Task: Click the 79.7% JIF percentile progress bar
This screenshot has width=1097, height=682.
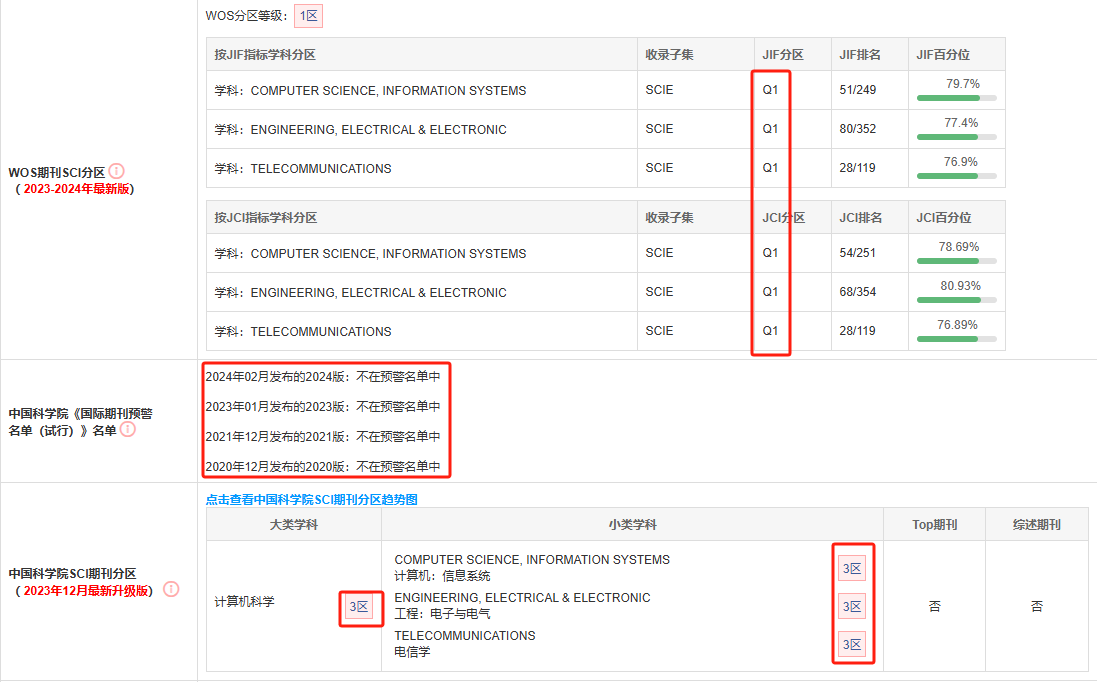Action: (x=956, y=98)
